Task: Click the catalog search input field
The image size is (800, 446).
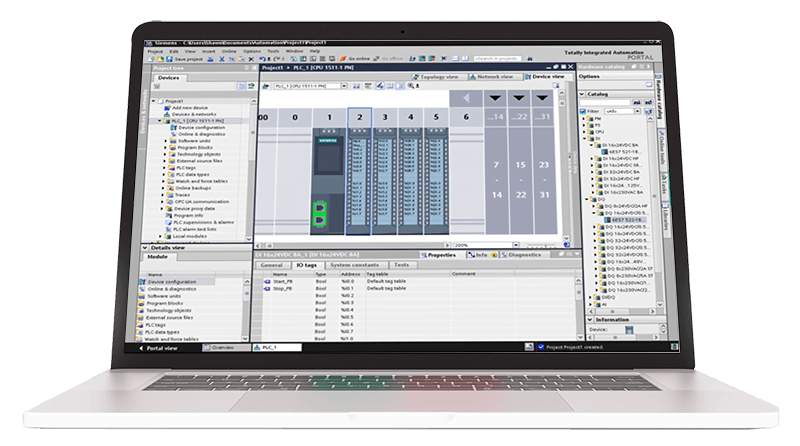Action: 605,103
